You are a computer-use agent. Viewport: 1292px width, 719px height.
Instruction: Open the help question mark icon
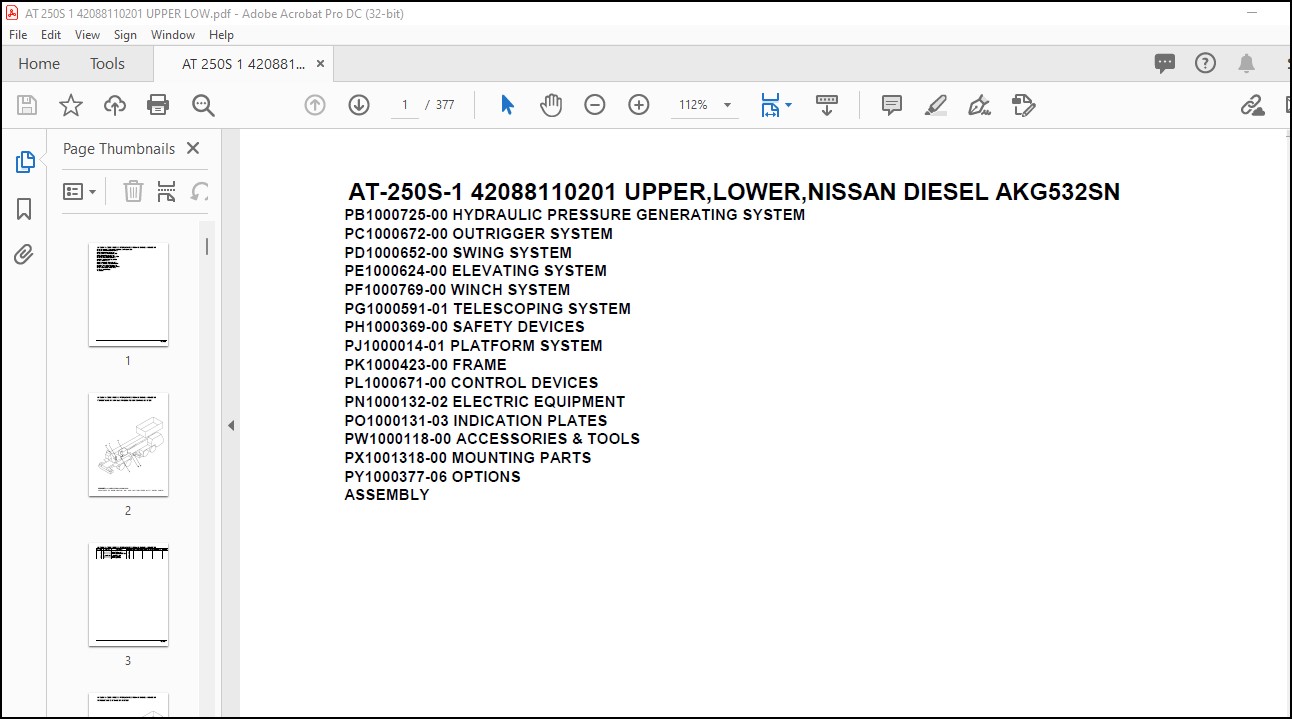1206,63
